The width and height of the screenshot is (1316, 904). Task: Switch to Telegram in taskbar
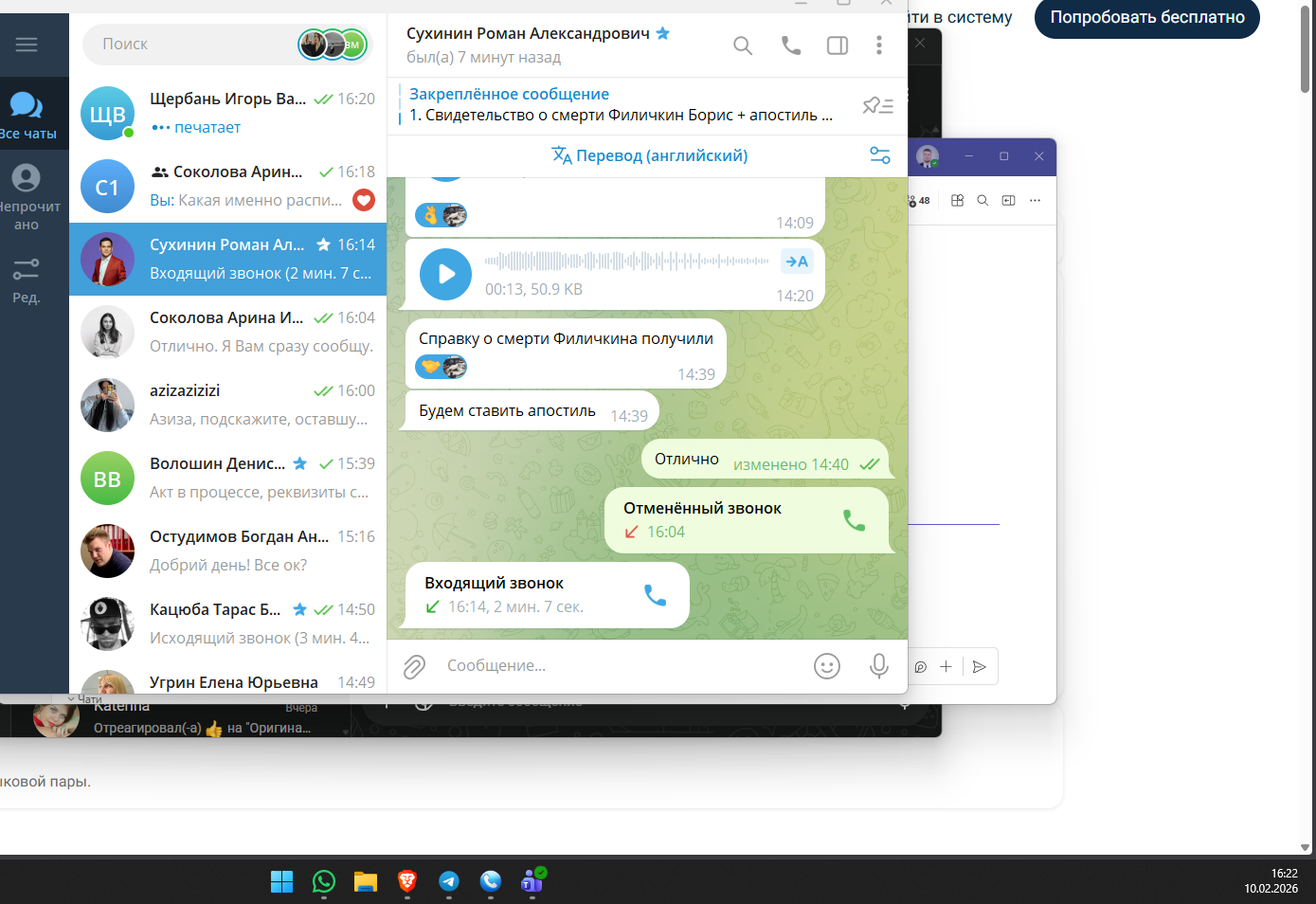pyautogui.click(x=449, y=881)
